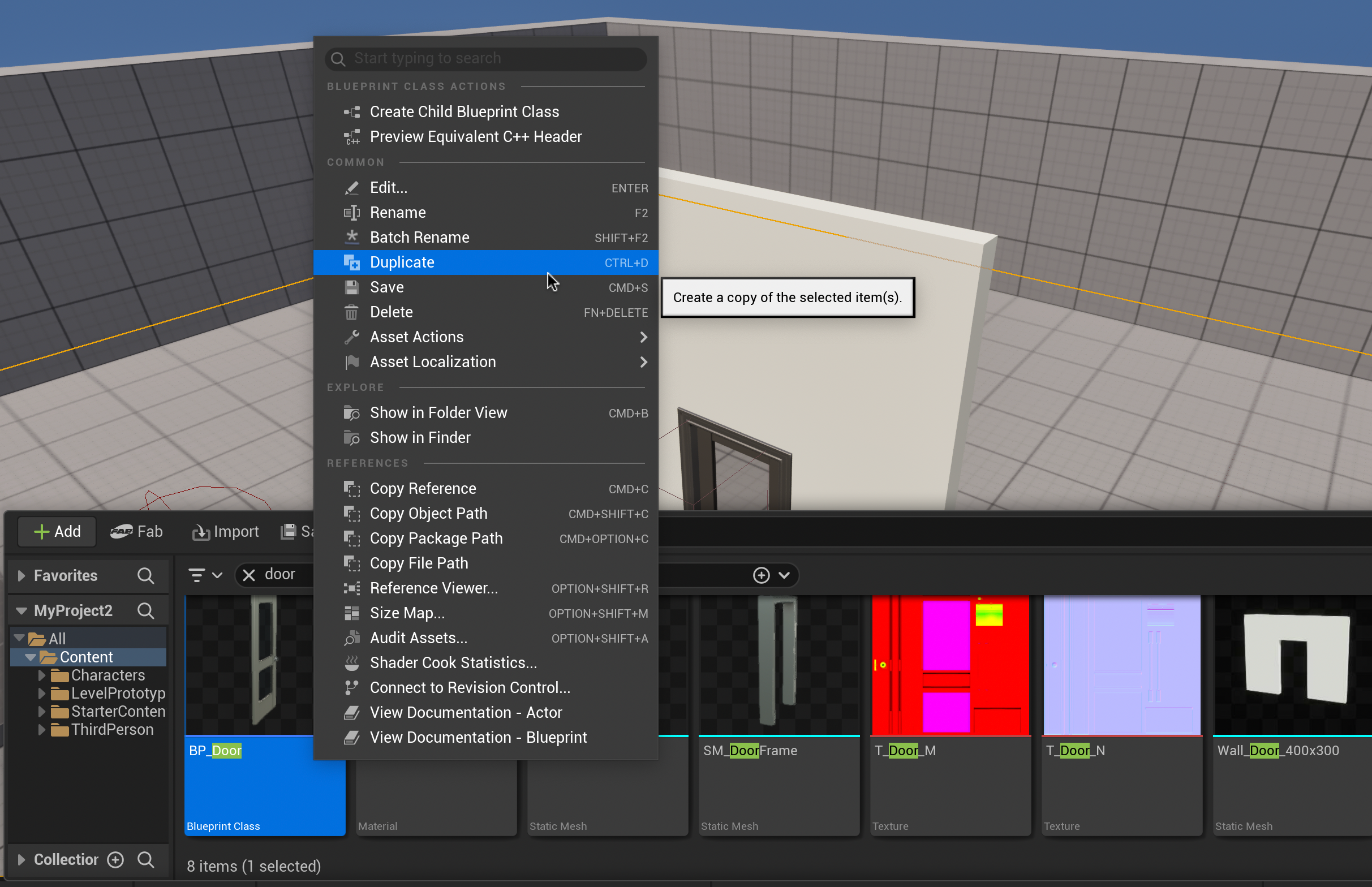Click the search icon next to Favorites
The image size is (1372, 887).
pyautogui.click(x=146, y=575)
